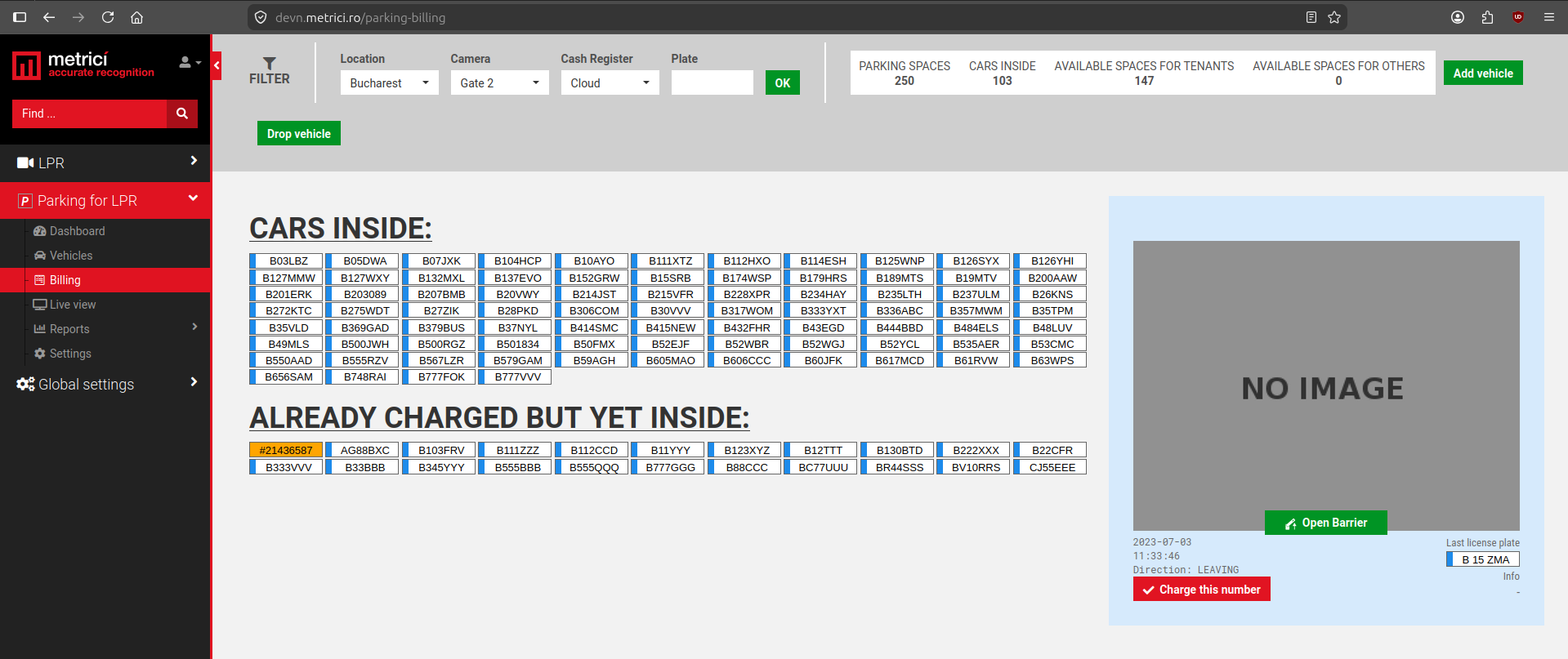This screenshot has height=659, width=1568.
Task: Select plate B63WPS in Cars Inside
Action: (x=1050, y=360)
